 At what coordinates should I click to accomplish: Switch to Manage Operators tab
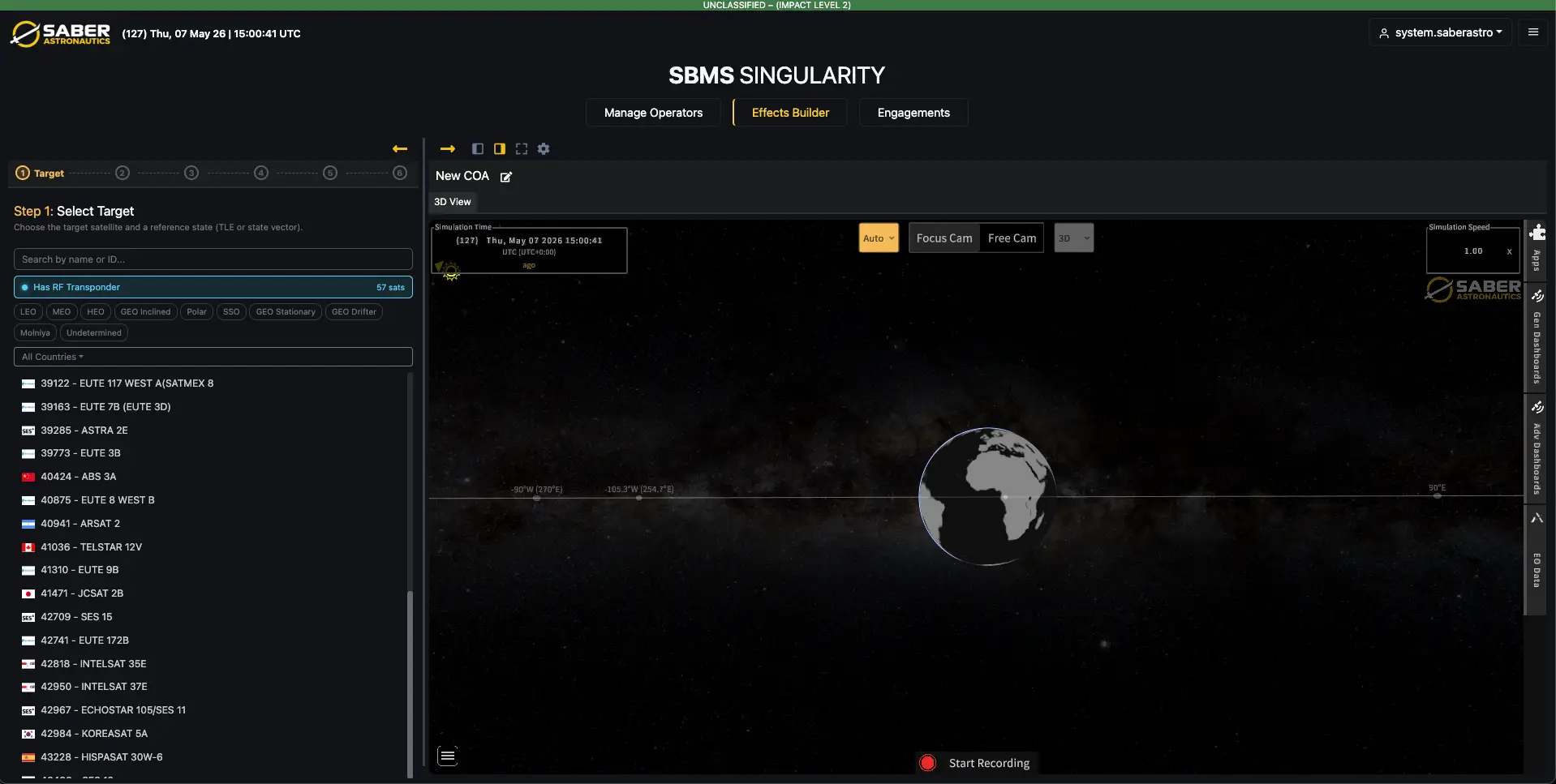pos(653,113)
